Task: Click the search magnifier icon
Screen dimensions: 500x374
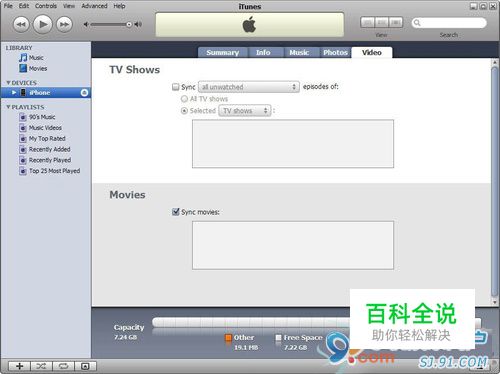Action: pyautogui.click(x=417, y=23)
